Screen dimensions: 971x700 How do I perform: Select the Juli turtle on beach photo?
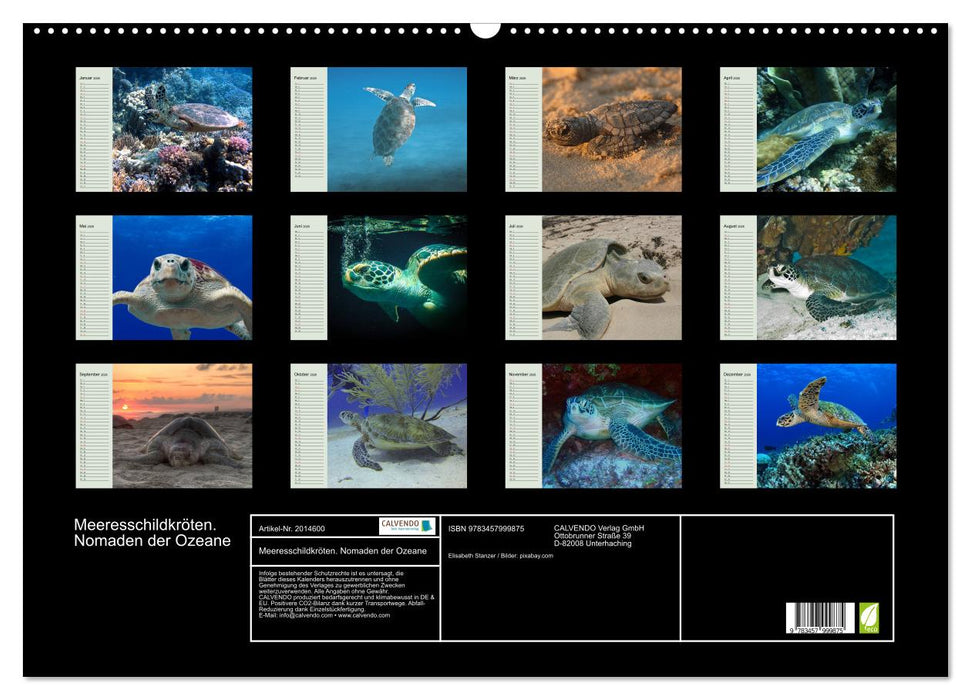611,277
